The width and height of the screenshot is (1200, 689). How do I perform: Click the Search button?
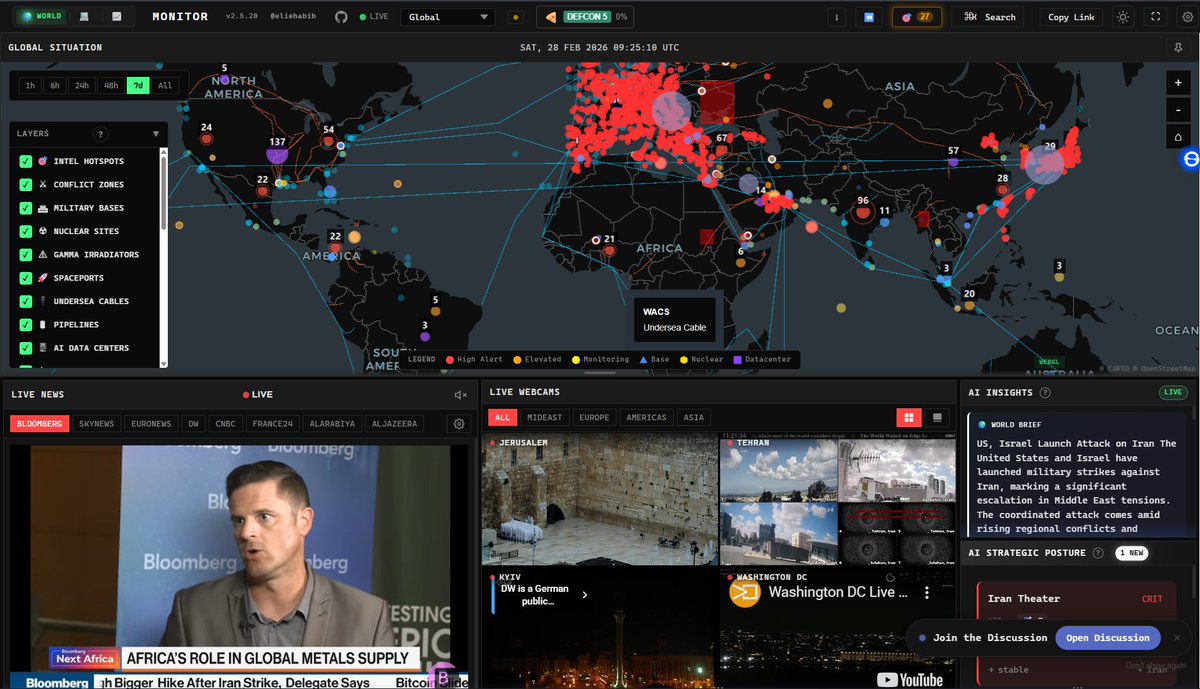pyautogui.click(x=989, y=17)
